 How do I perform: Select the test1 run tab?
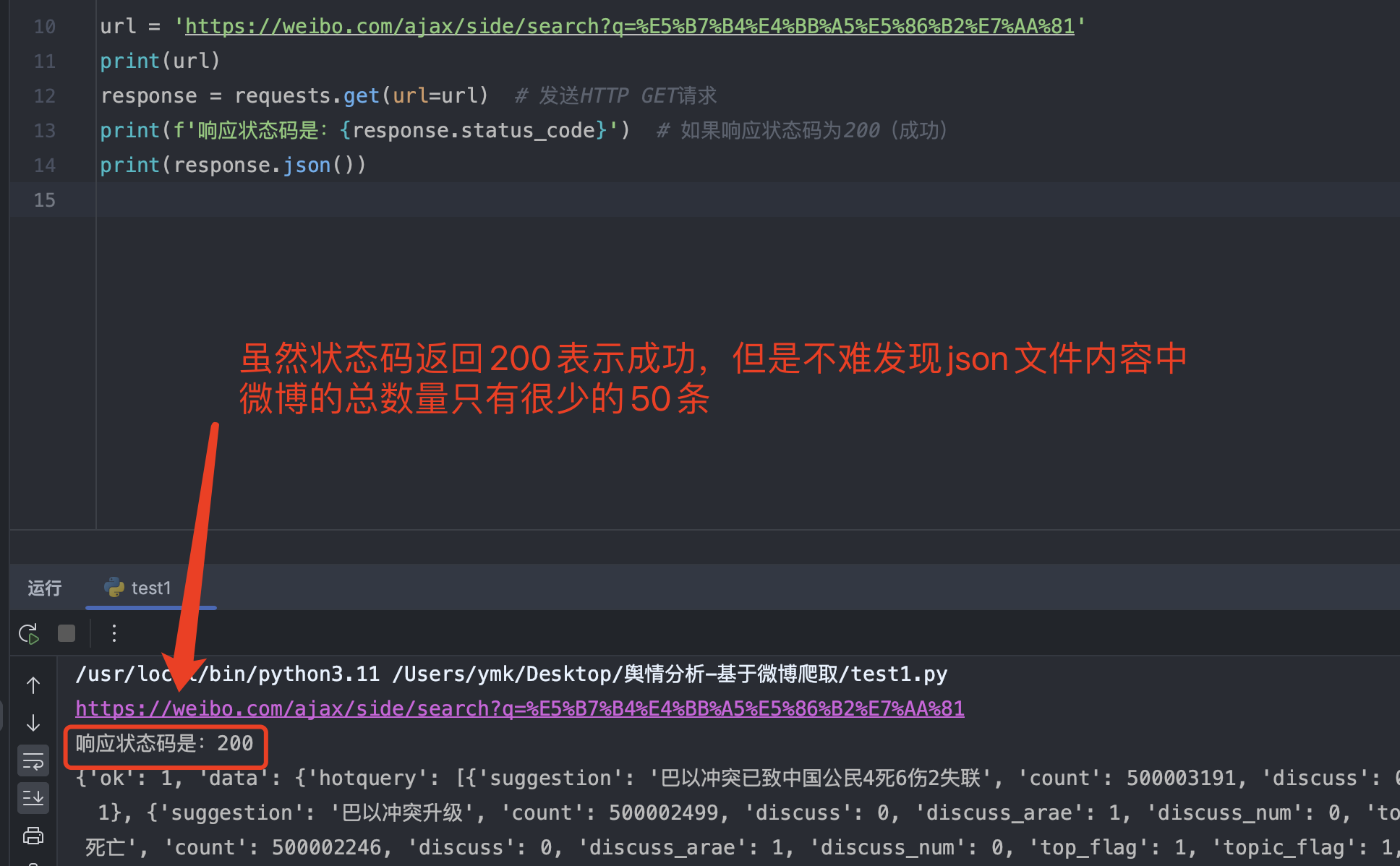click(x=150, y=588)
